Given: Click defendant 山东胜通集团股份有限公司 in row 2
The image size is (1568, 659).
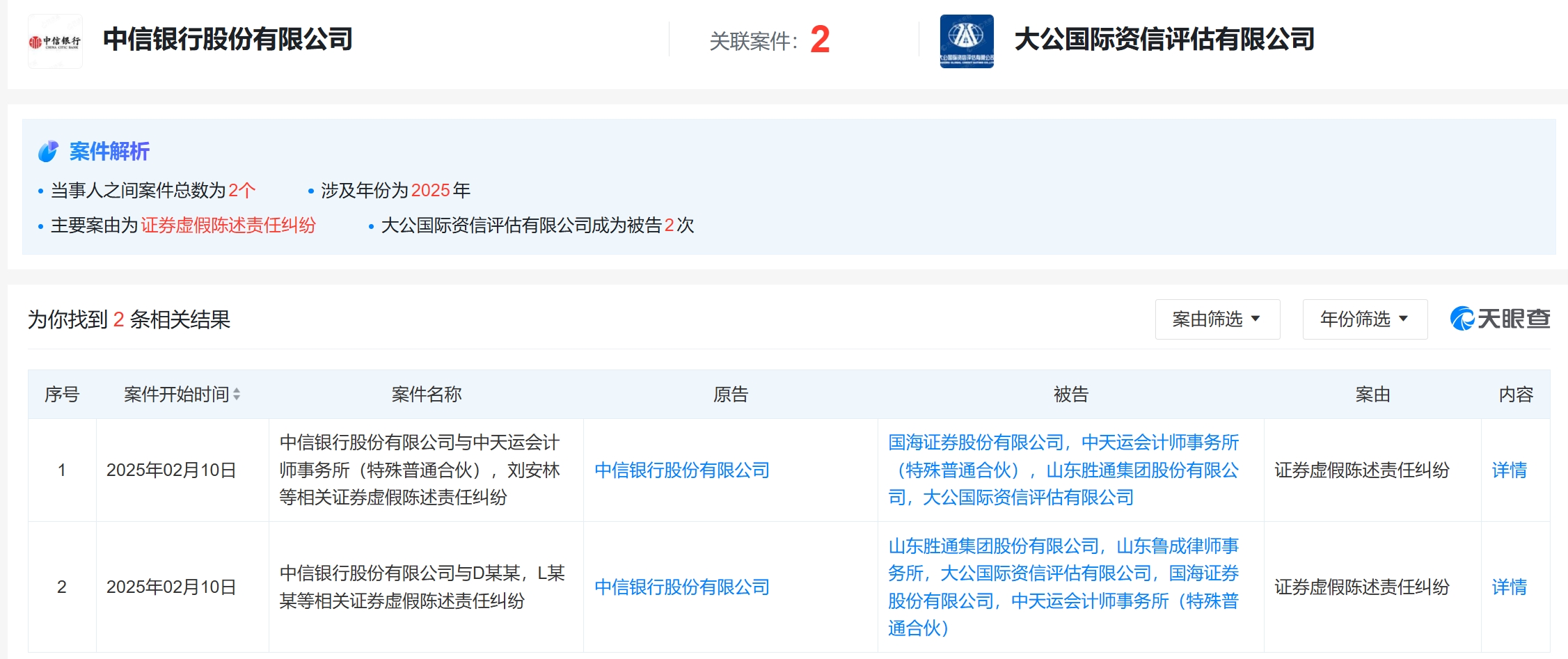Looking at the screenshot, I should (x=993, y=546).
